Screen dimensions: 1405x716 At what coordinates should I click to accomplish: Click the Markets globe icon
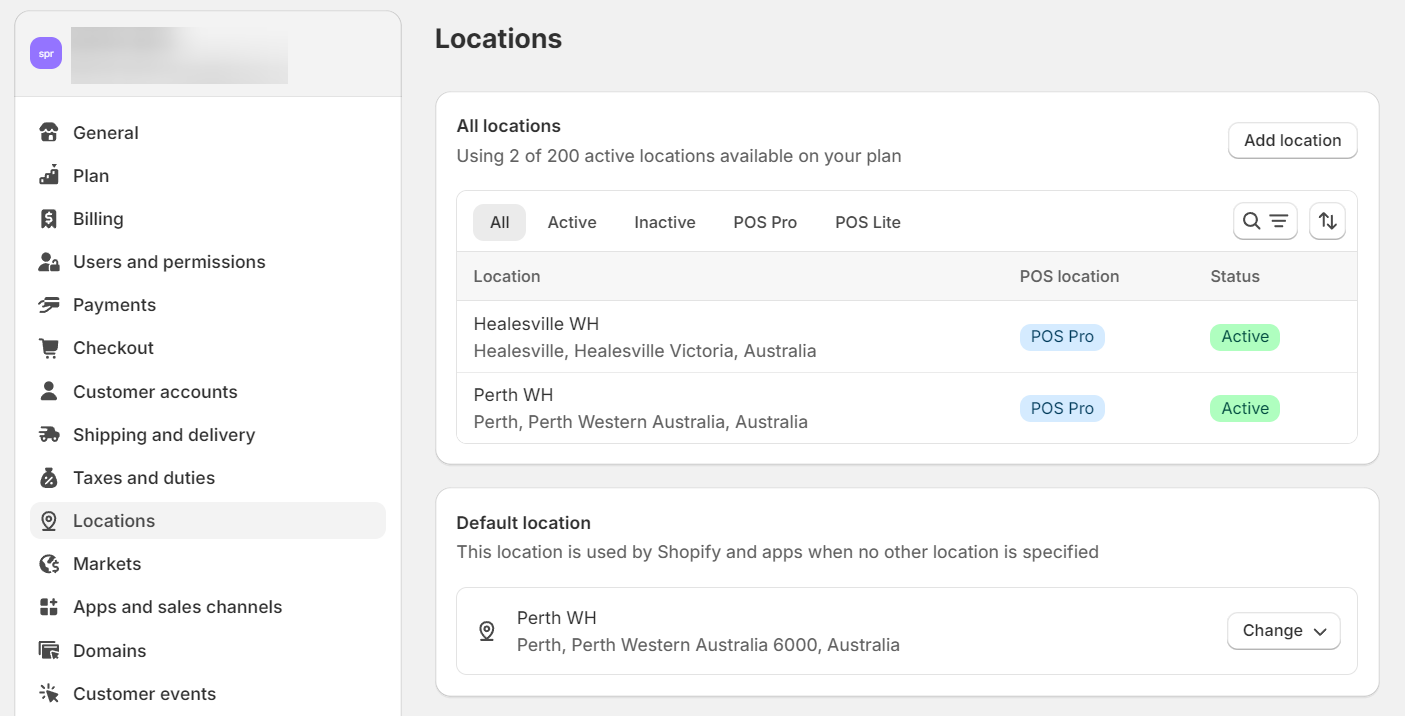tap(49, 564)
